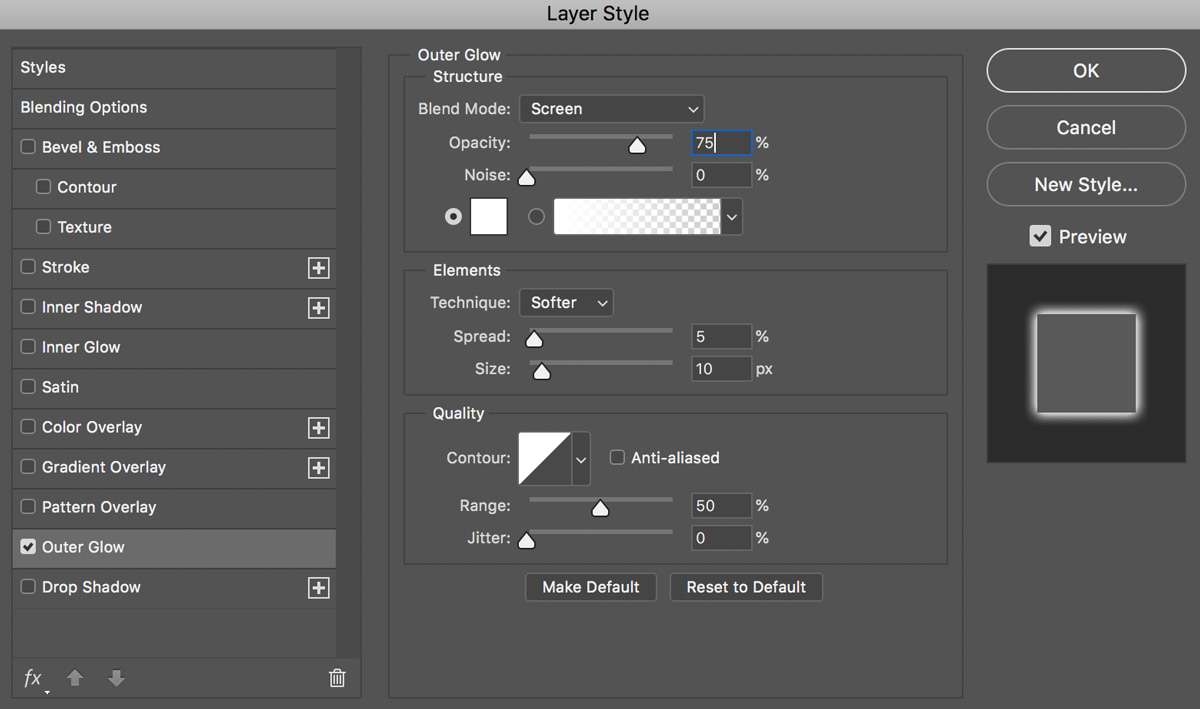Enable the Bevel & Emboss checkbox

tap(28, 147)
